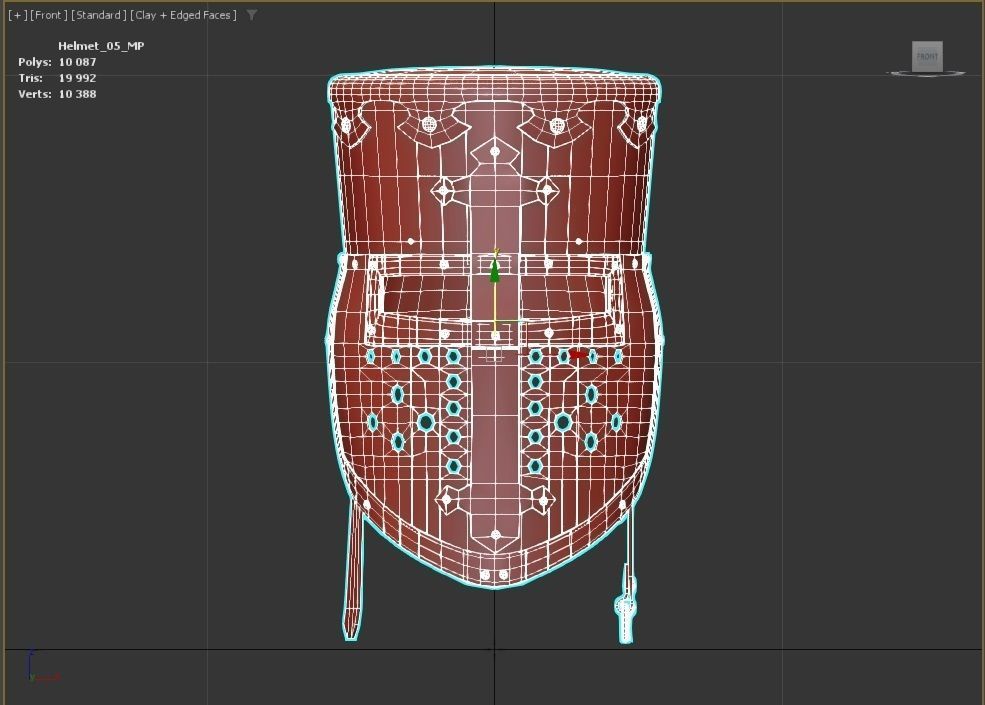Image resolution: width=985 pixels, height=705 pixels.
Task: Click the FRONT face of the ViewCube
Action: point(927,57)
